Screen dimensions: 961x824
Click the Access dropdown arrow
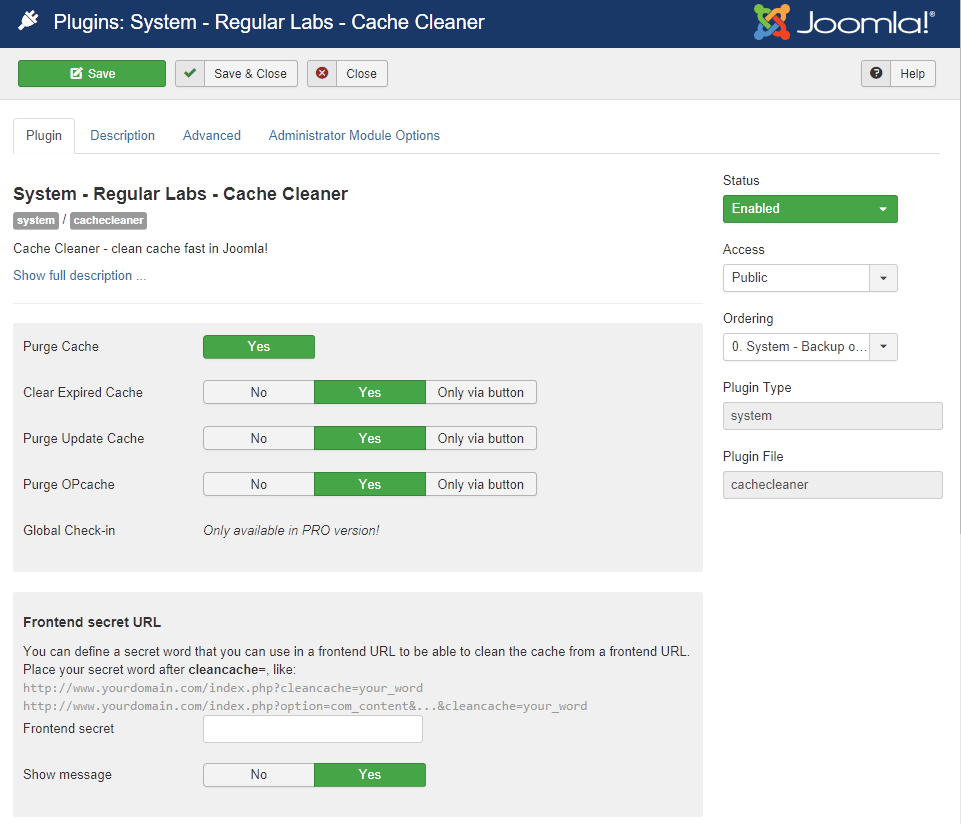[x=883, y=278]
